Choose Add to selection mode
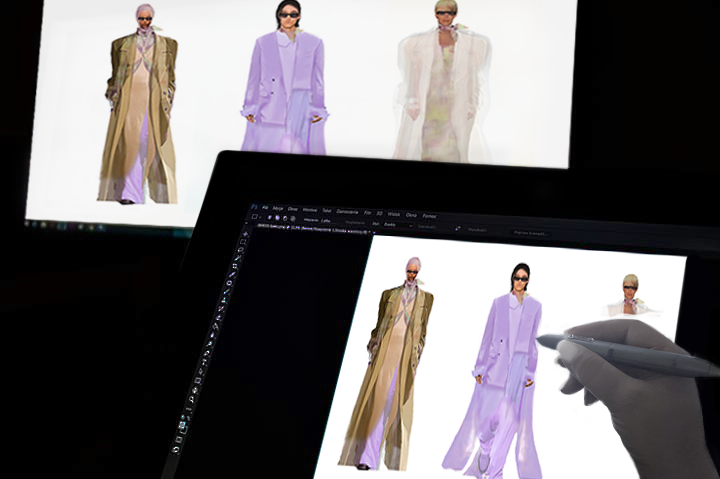 [277, 218]
